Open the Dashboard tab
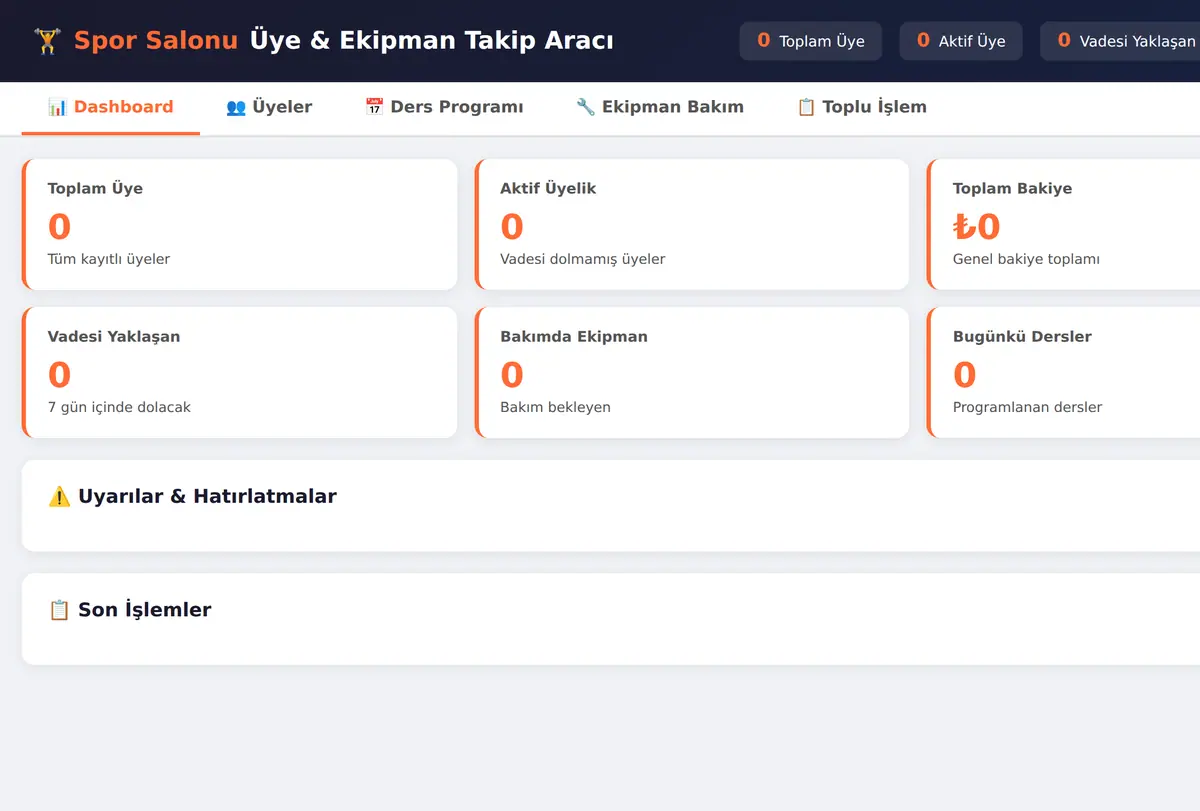The width and height of the screenshot is (1200, 811). pos(111,108)
